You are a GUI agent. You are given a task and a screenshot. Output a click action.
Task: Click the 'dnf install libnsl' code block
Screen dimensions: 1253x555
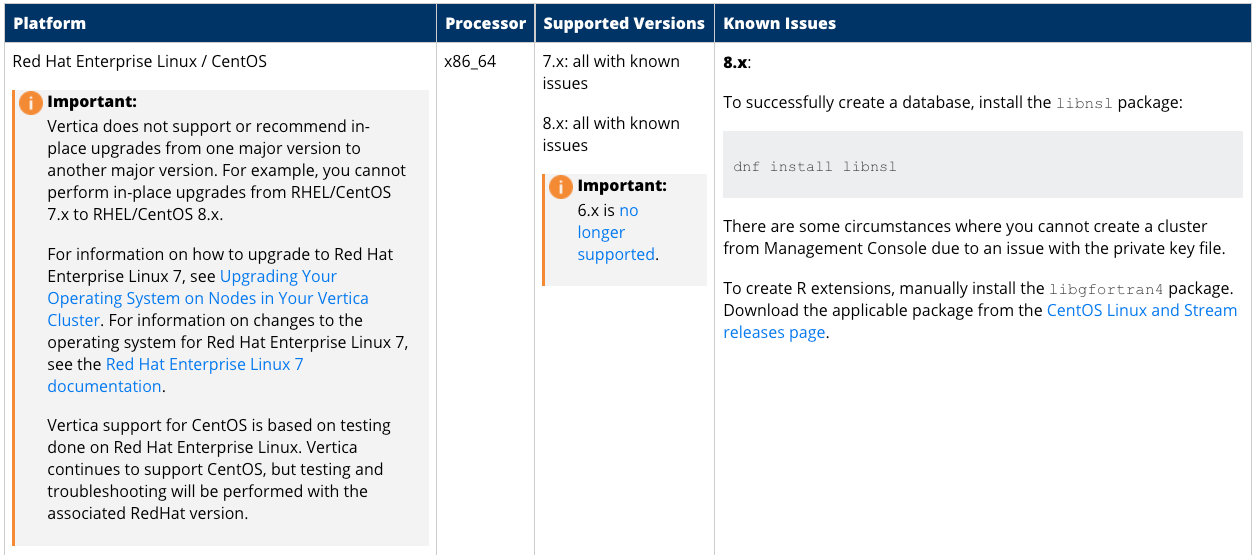click(x=983, y=165)
